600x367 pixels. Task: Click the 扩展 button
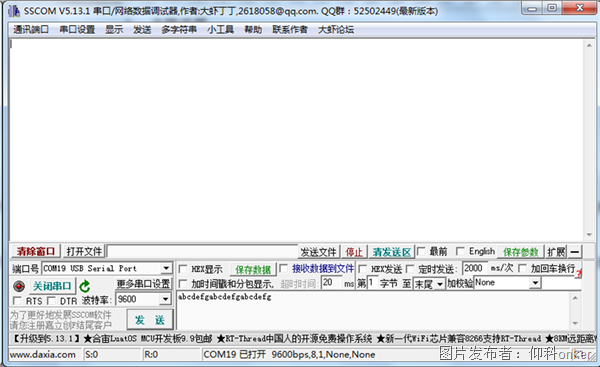click(556, 252)
